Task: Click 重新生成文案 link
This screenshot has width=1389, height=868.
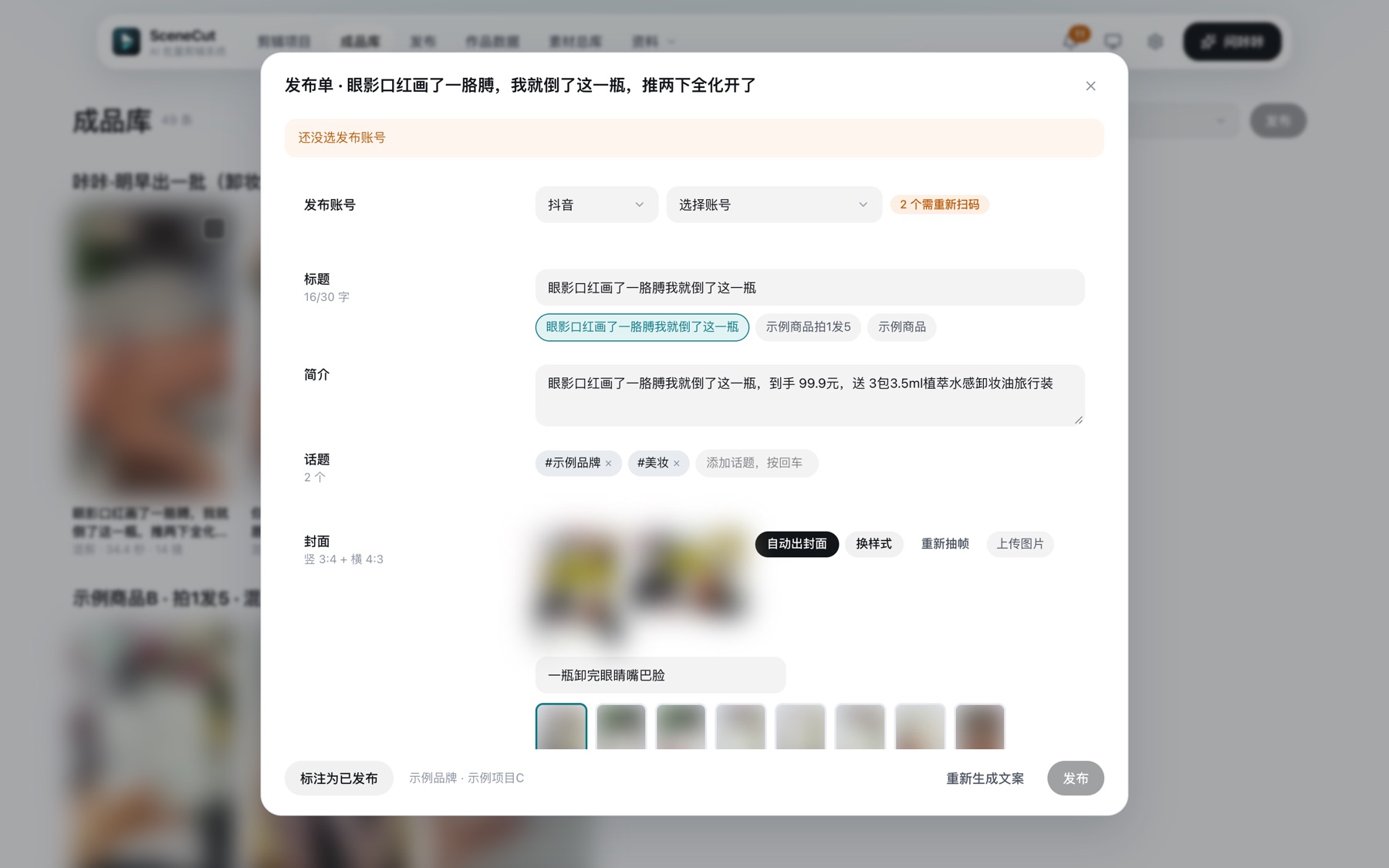Action: [985, 778]
